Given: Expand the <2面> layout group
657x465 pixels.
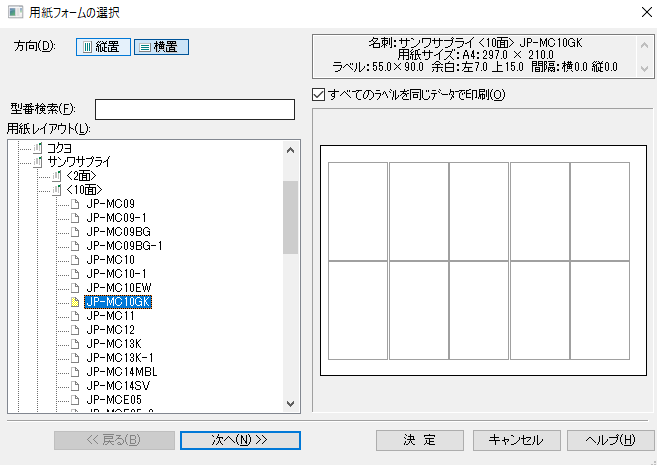Looking at the screenshot, I should (57, 175).
